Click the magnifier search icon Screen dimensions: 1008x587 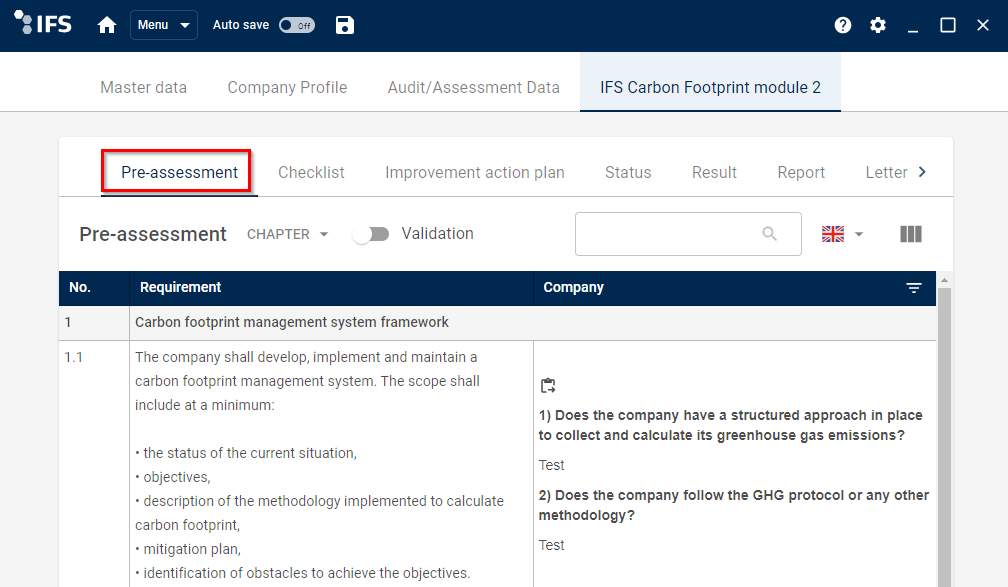770,234
